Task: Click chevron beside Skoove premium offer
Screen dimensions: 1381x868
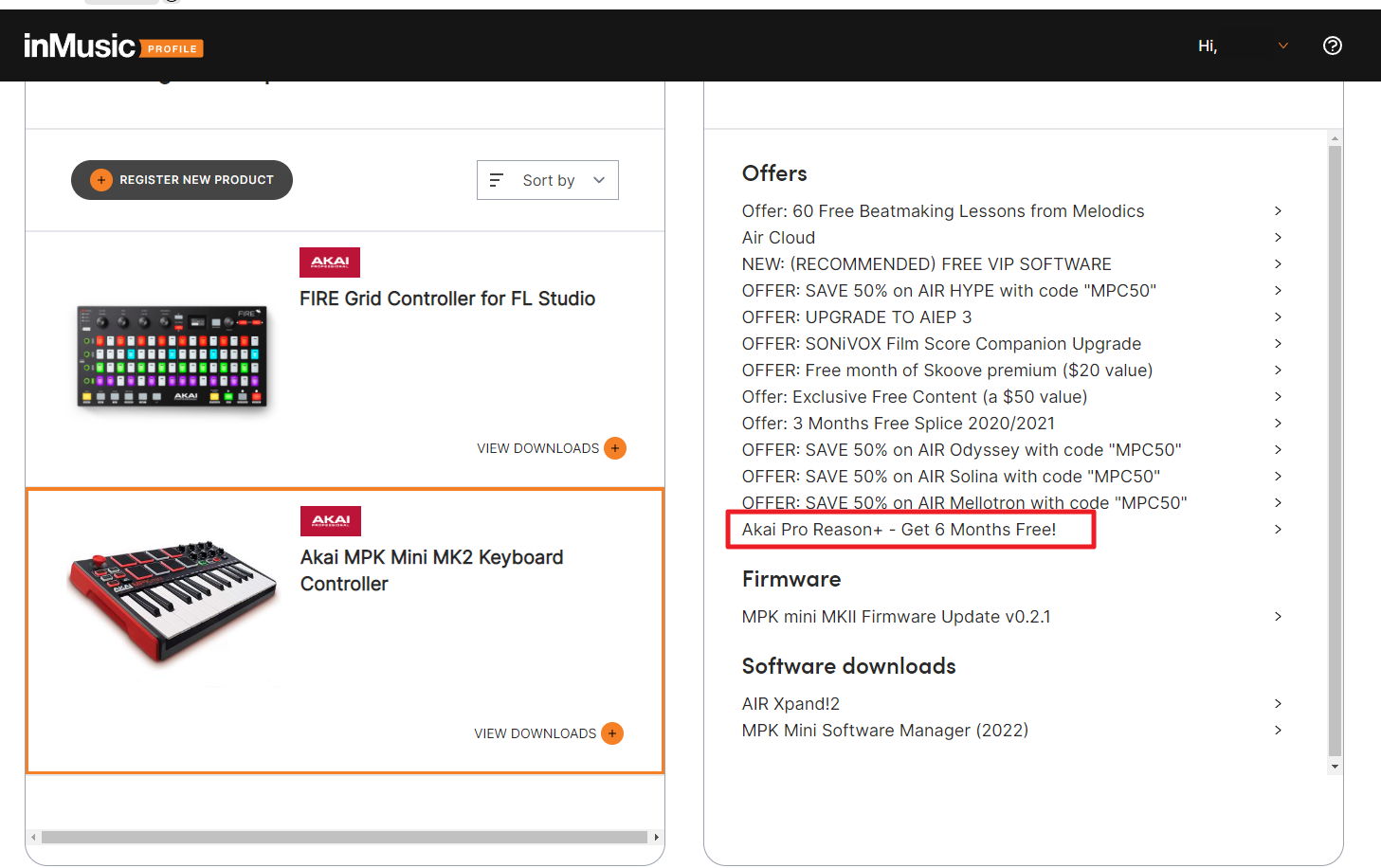Action: pyautogui.click(x=1278, y=371)
